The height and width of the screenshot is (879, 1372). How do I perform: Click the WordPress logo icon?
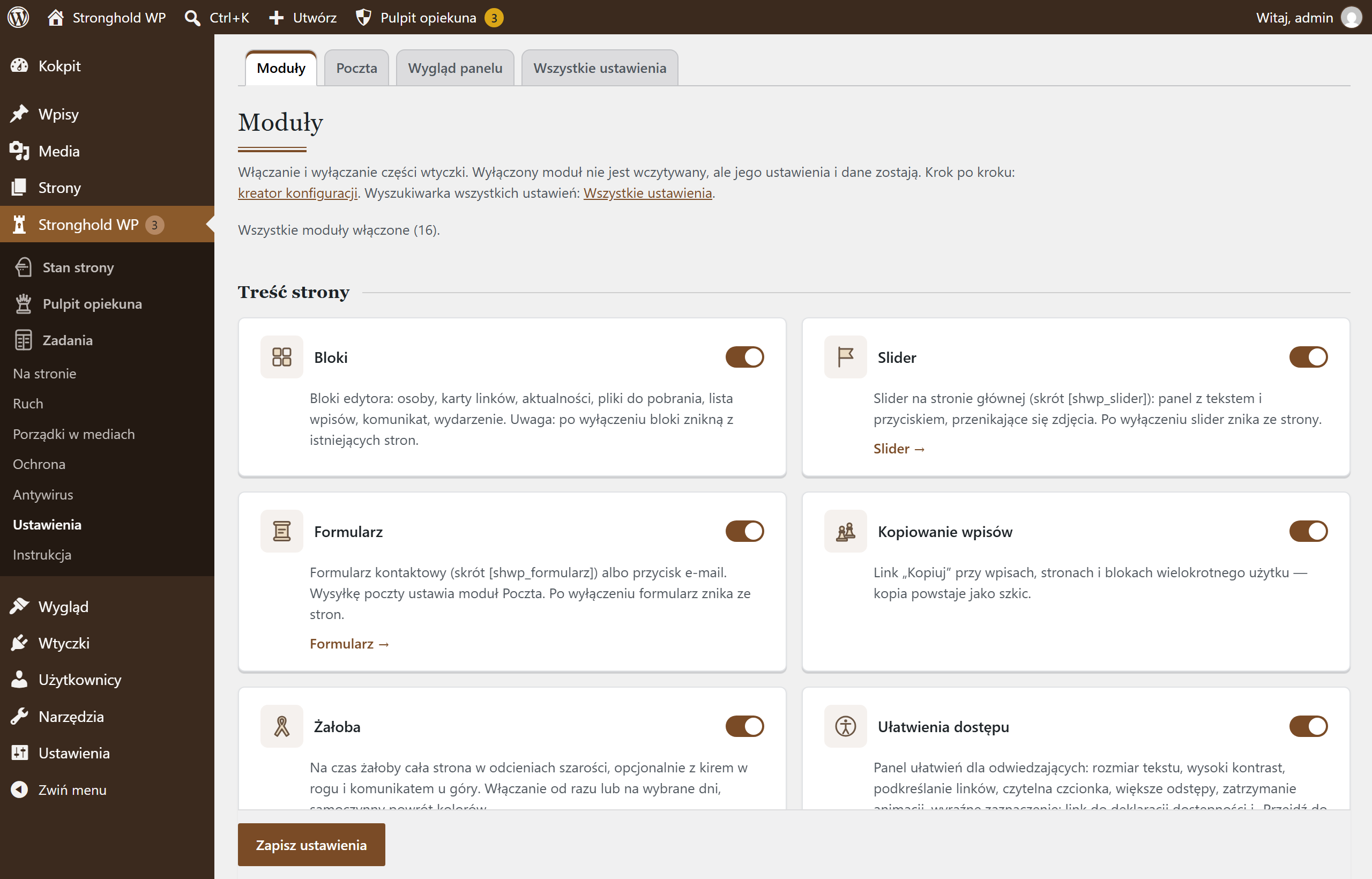18,17
